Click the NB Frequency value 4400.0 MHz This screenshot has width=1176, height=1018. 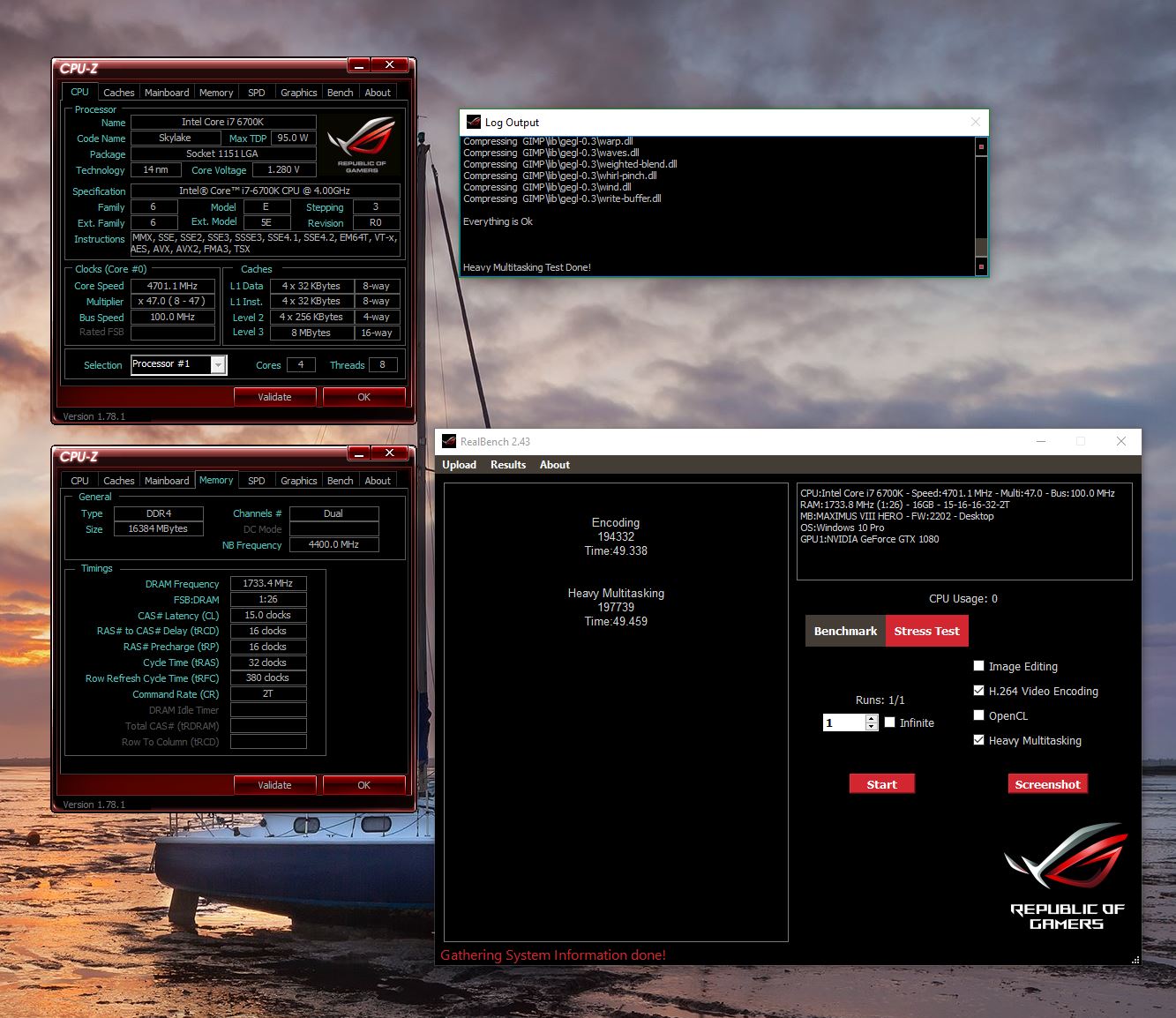tap(333, 544)
